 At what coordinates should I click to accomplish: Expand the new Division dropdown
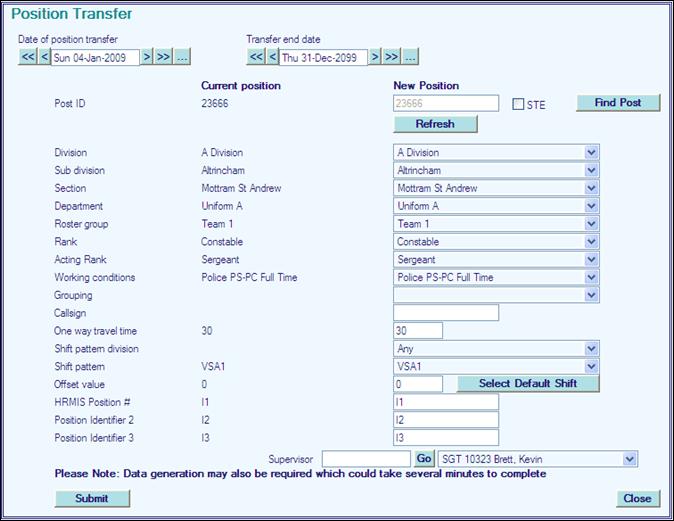point(591,153)
